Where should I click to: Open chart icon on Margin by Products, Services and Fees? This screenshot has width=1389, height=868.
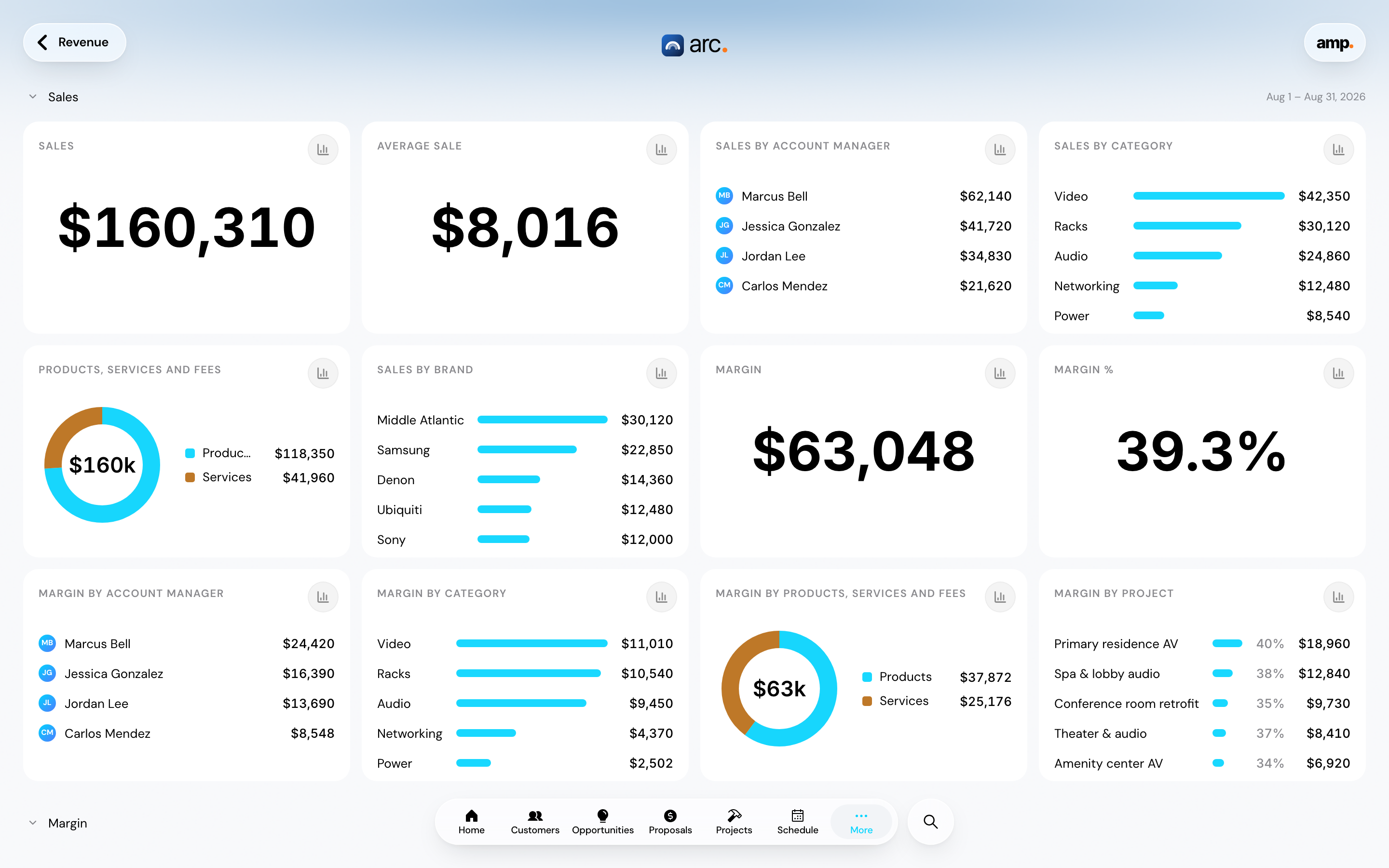coord(1000,597)
